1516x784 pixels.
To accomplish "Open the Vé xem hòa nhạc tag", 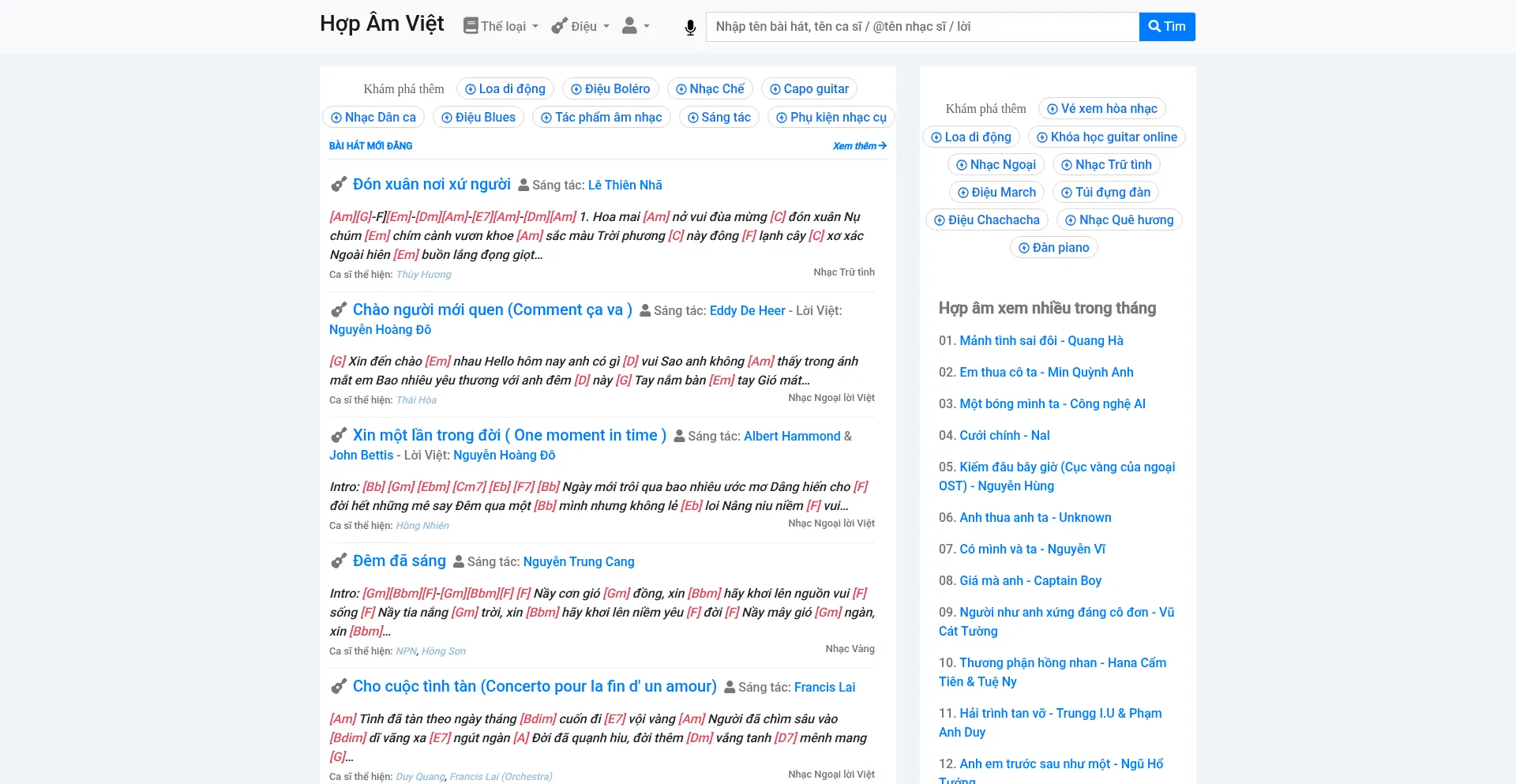I will tap(1102, 109).
